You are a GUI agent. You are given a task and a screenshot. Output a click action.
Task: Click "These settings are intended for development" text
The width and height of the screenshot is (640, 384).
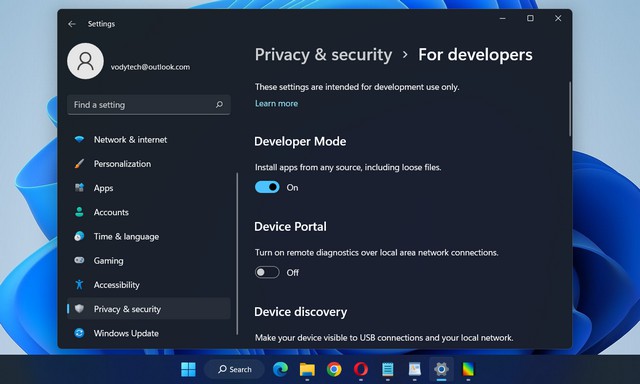point(357,87)
